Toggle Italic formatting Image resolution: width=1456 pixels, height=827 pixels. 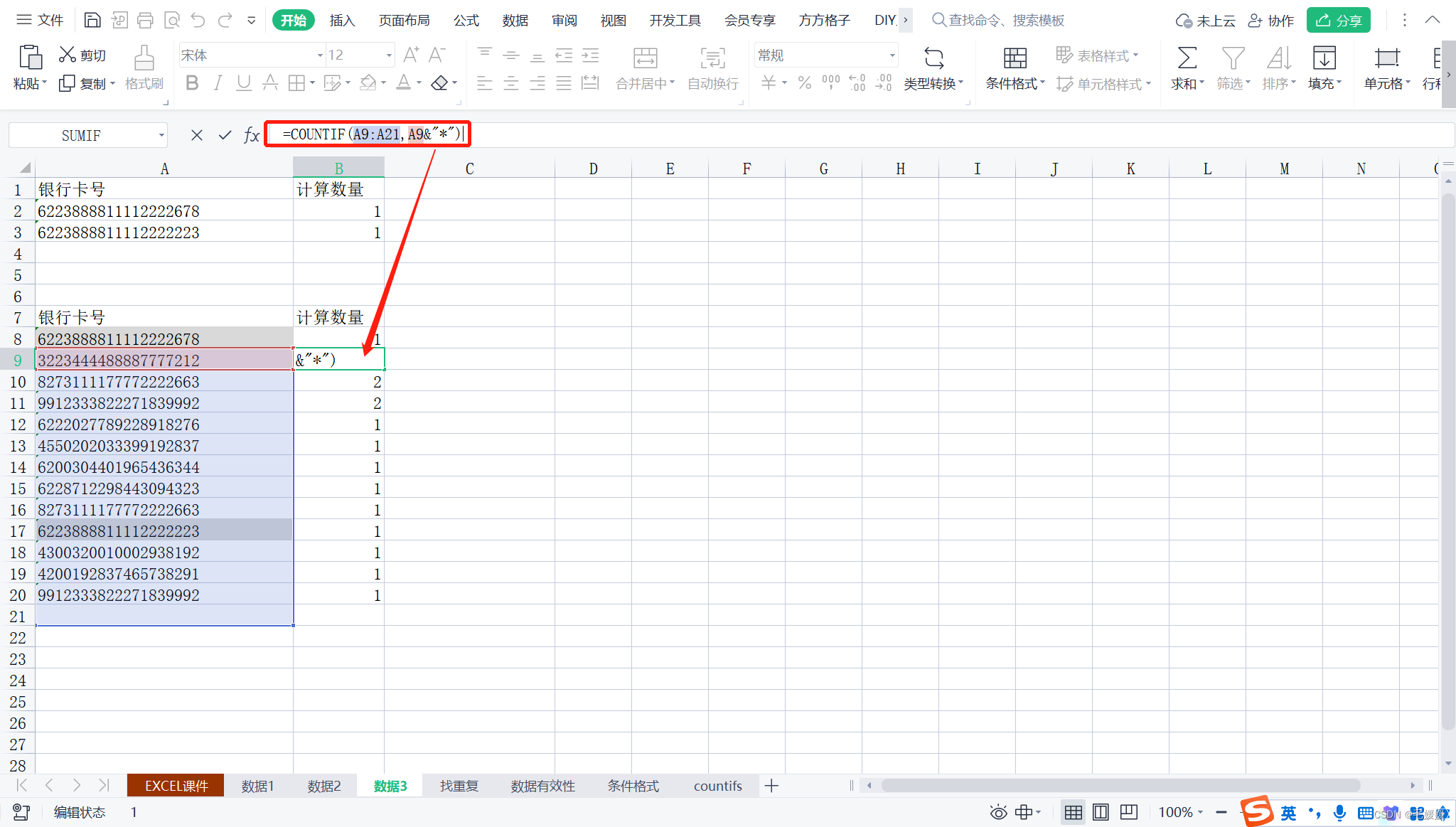click(218, 83)
